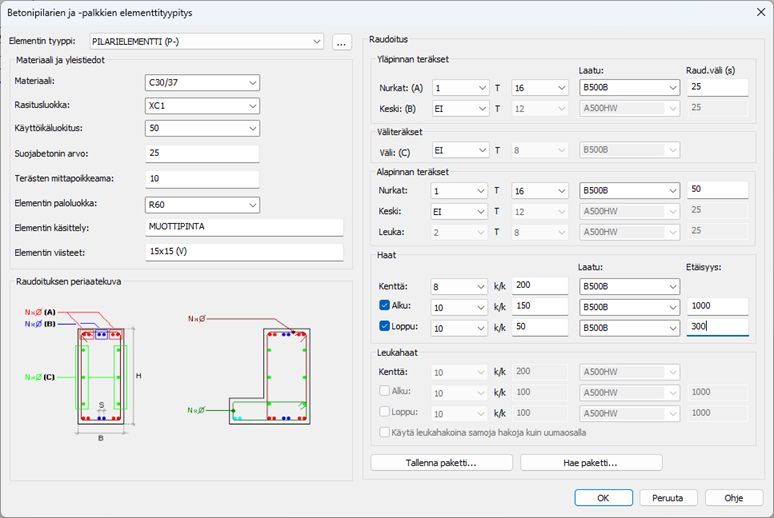Open help with the Ohje button

click(x=733, y=497)
